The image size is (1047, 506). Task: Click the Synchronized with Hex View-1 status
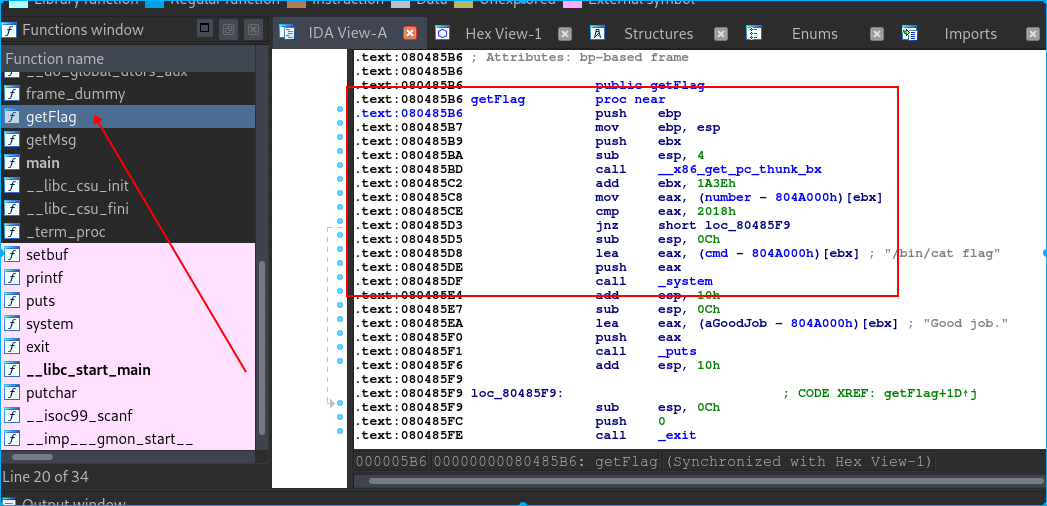click(799, 461)
